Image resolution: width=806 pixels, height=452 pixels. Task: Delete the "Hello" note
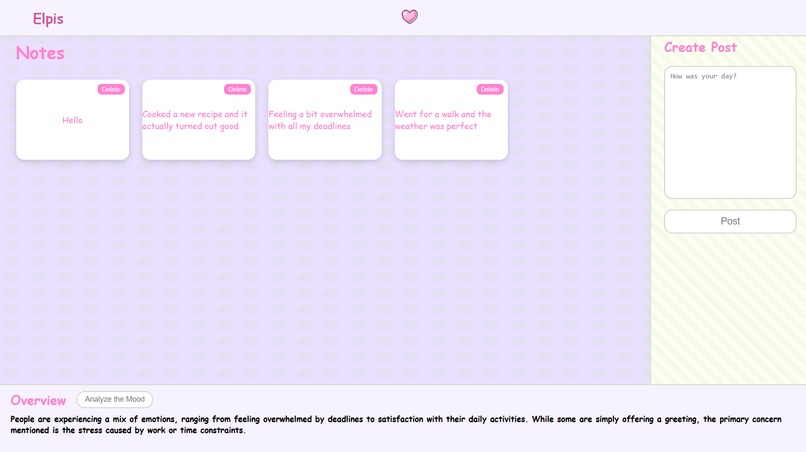click(111, 89)
